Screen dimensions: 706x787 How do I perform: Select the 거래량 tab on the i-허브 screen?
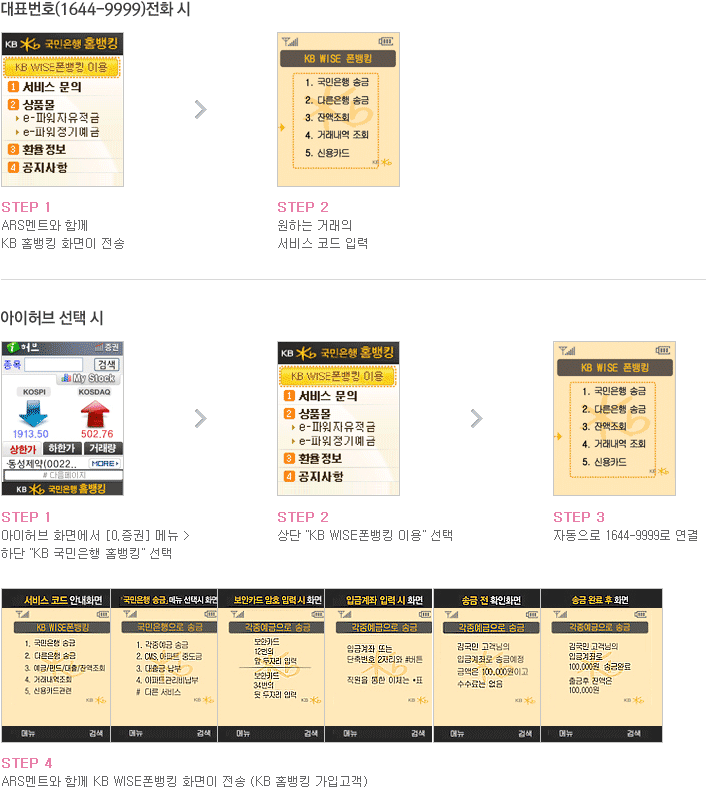tap(102, 448)
